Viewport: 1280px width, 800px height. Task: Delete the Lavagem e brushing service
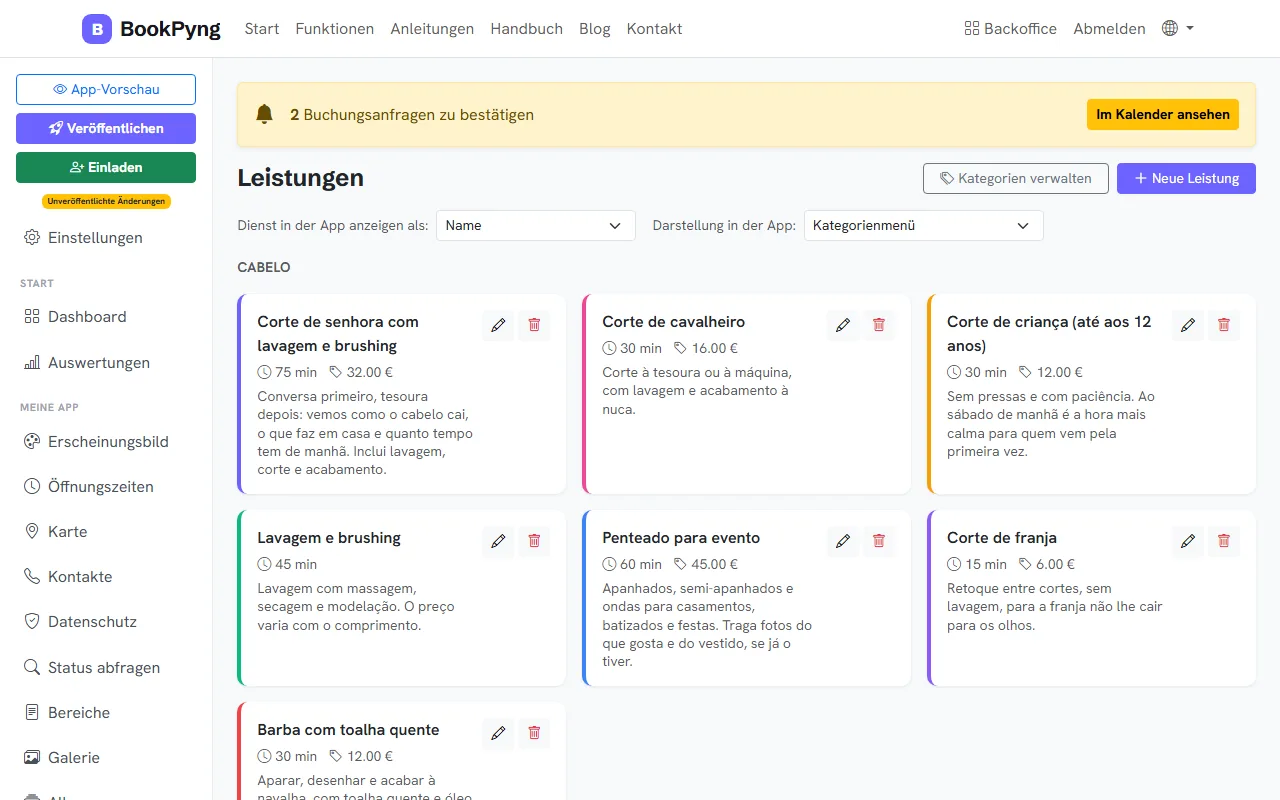pyautogui.click(x=534, y=541)
